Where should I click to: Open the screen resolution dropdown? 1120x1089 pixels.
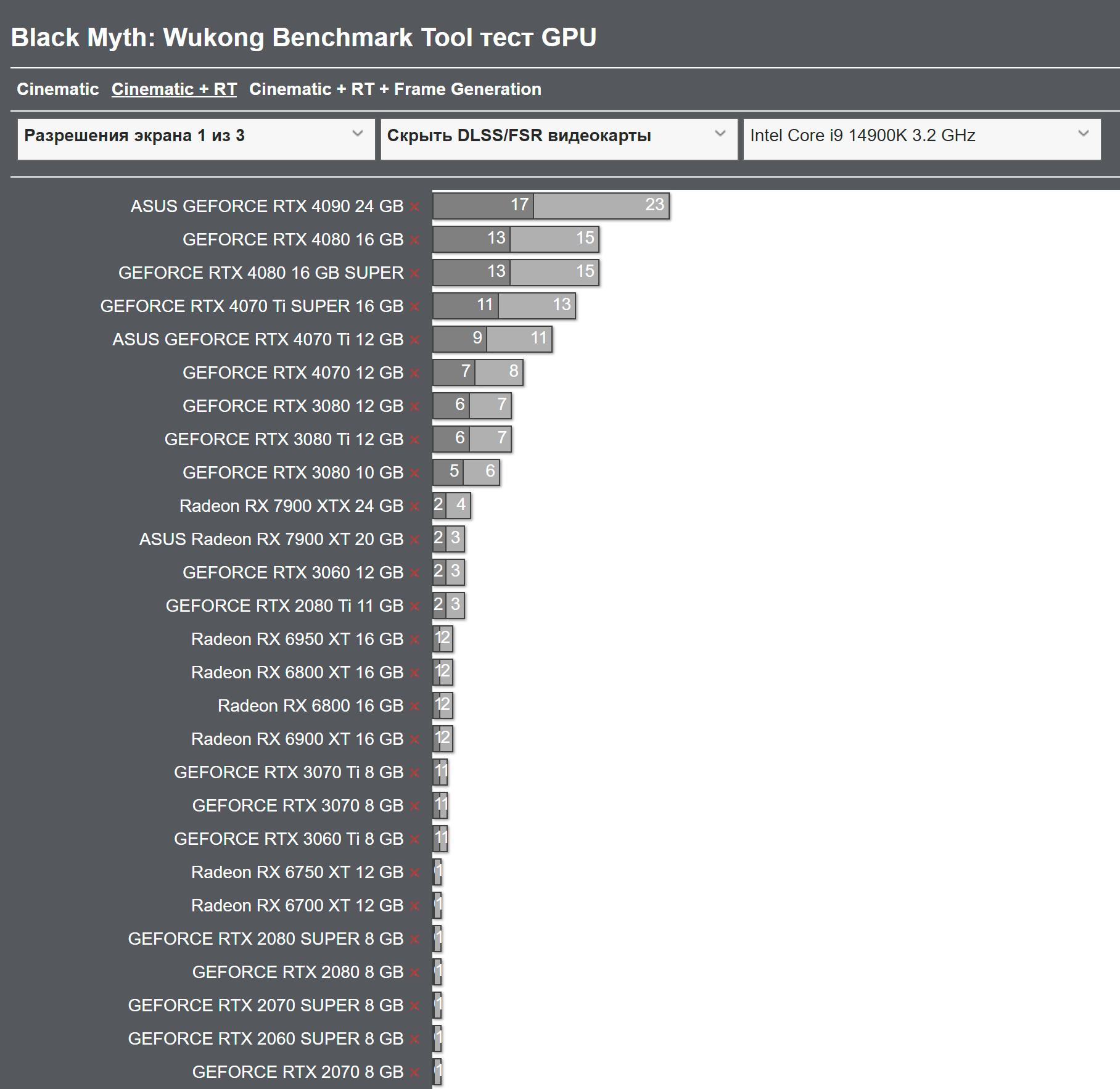[196, 139]
